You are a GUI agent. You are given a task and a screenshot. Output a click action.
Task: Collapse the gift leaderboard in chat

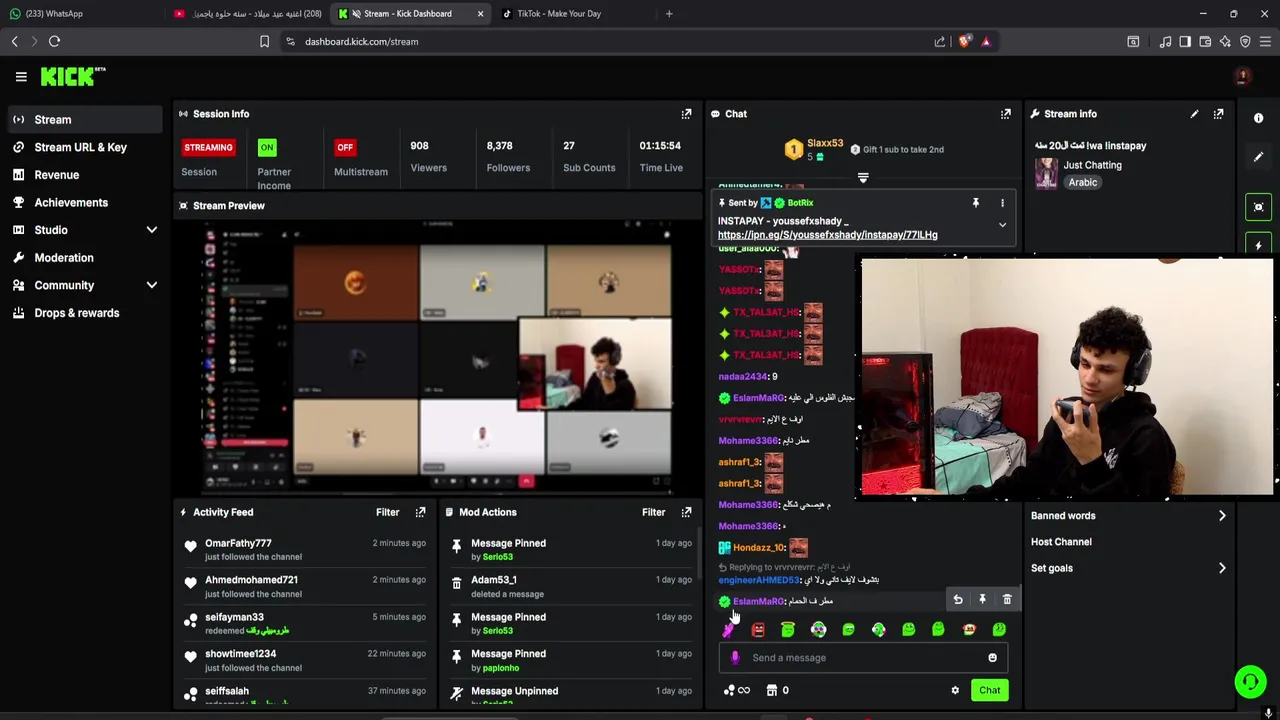point(863,178)
